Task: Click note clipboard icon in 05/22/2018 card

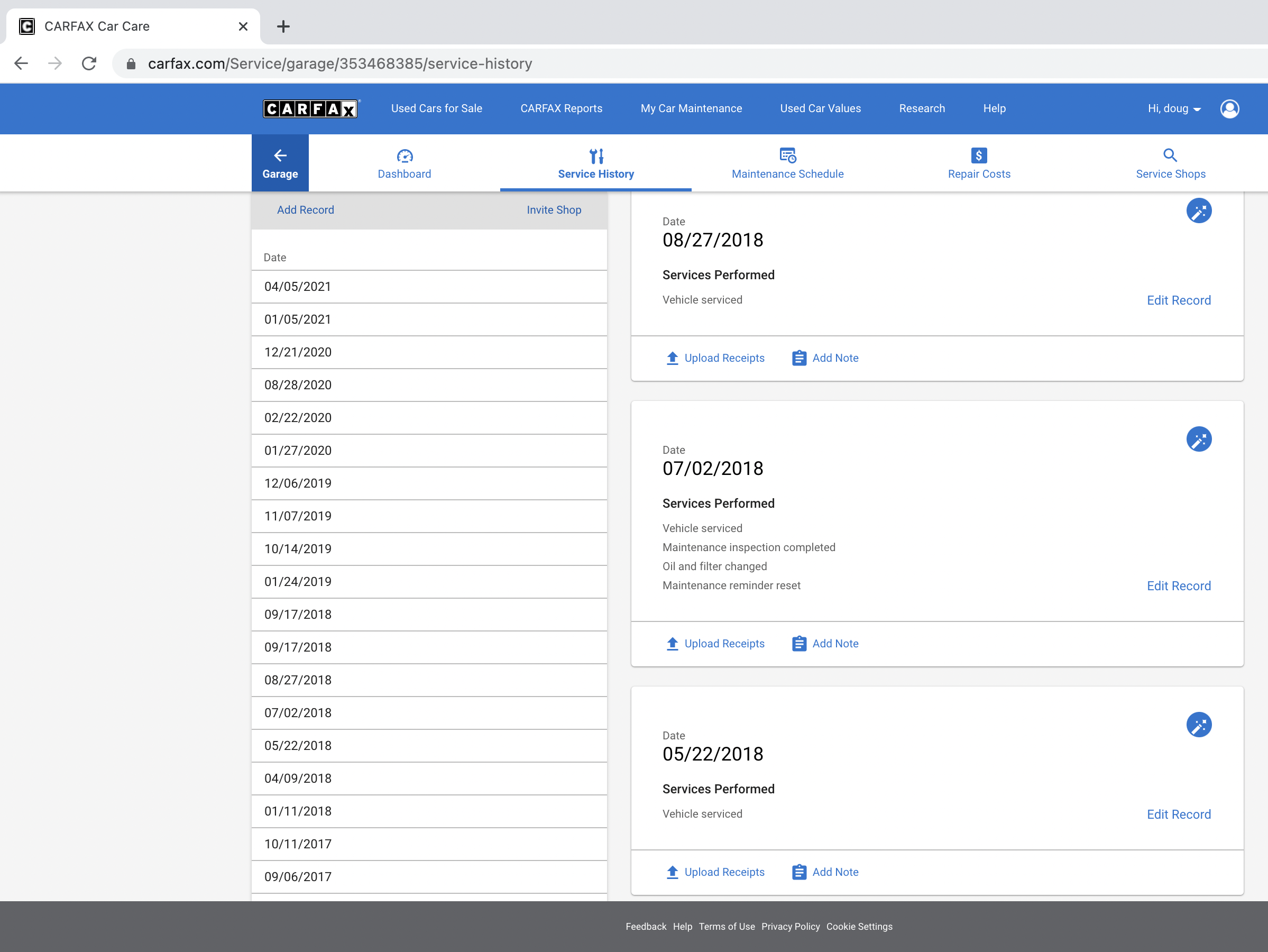Action: click(x=799, y=872)
